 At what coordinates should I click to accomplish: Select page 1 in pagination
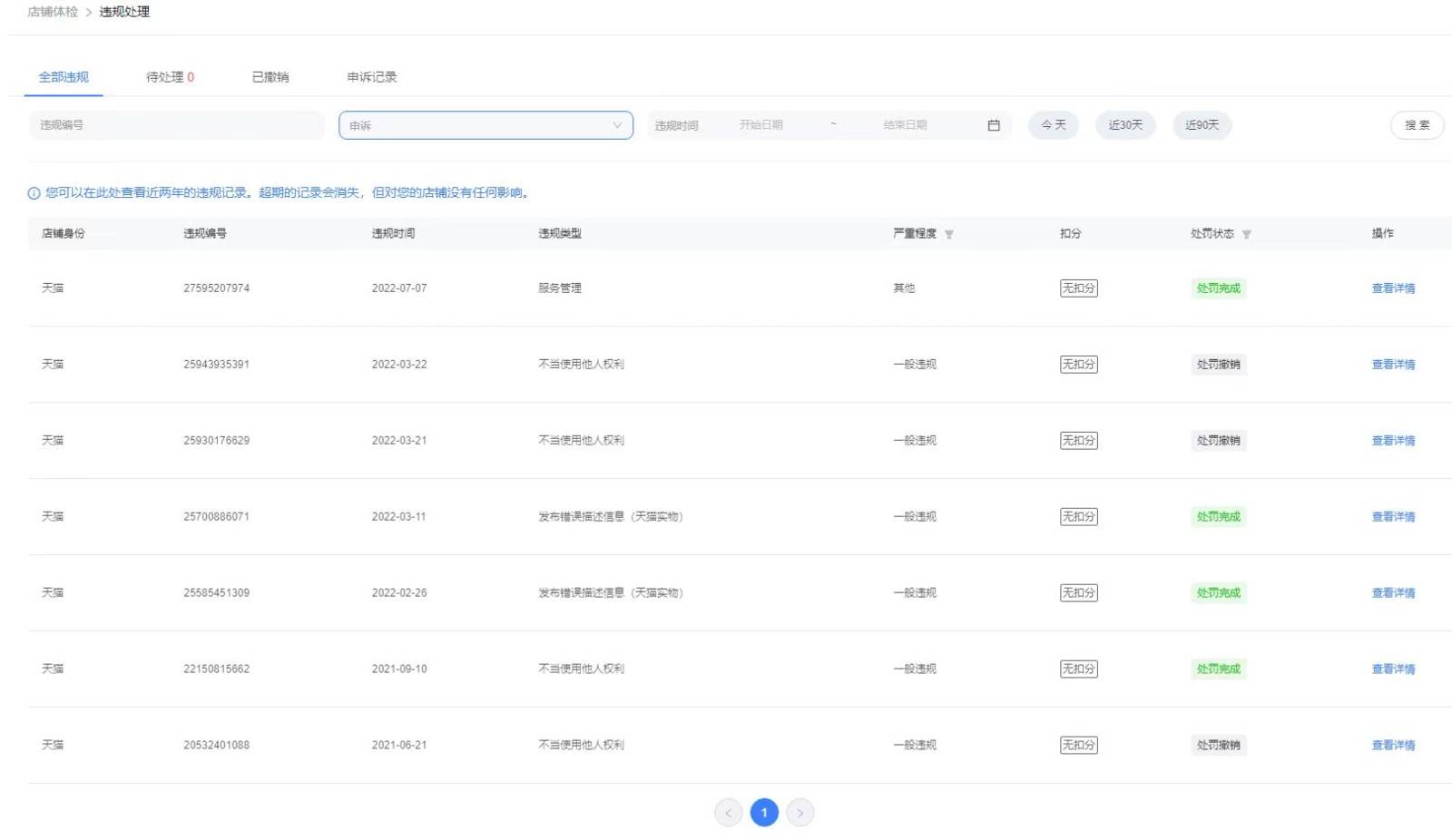click(764, 813)
